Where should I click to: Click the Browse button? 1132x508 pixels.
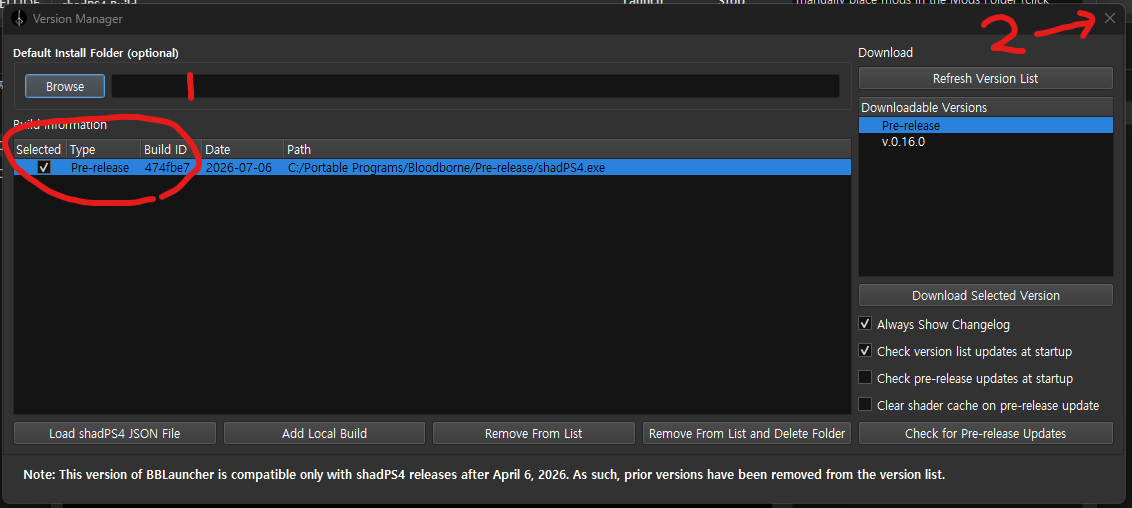click(65, 87)
